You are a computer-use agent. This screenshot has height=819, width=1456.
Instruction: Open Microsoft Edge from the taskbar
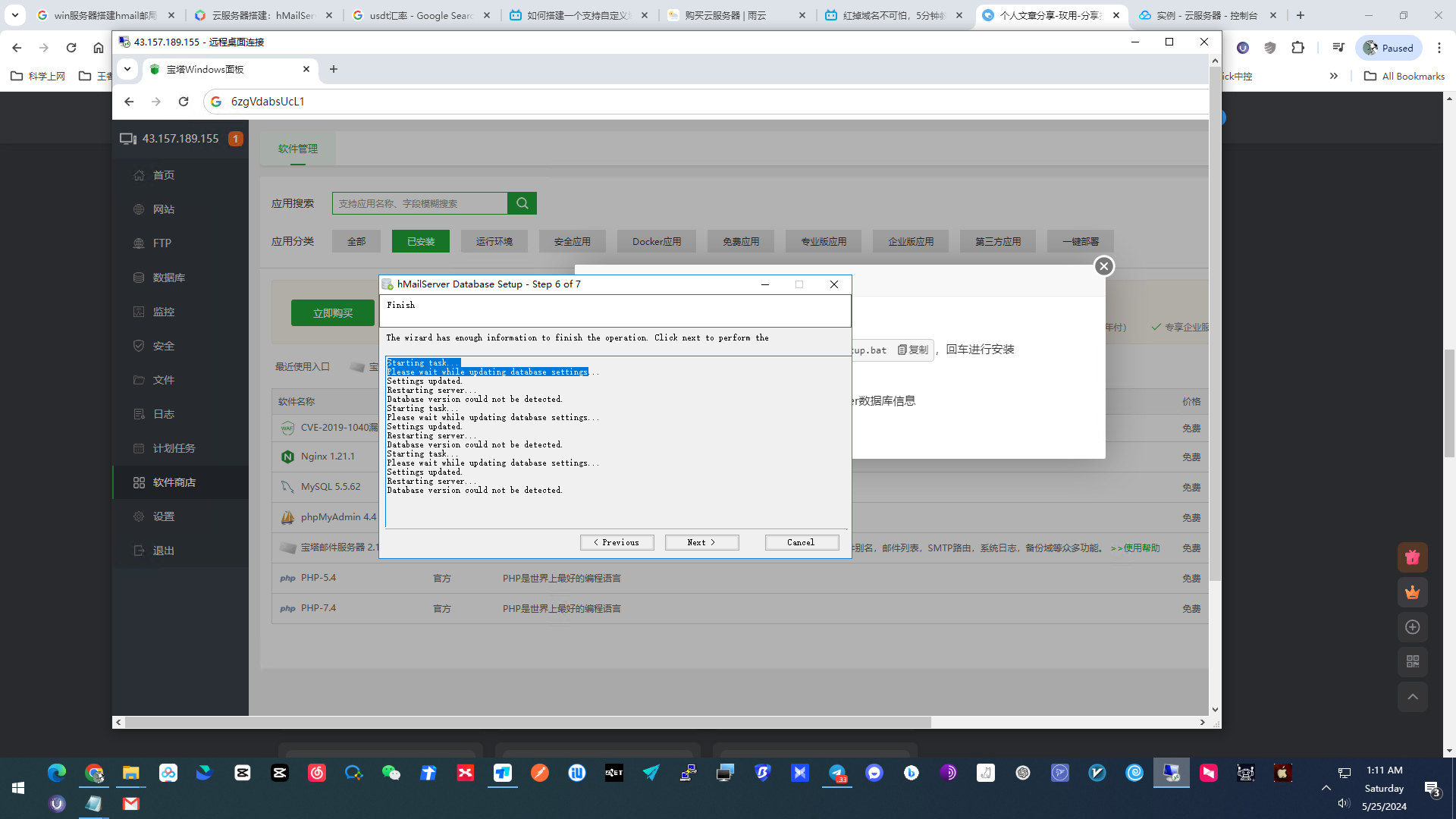(57, 773)
